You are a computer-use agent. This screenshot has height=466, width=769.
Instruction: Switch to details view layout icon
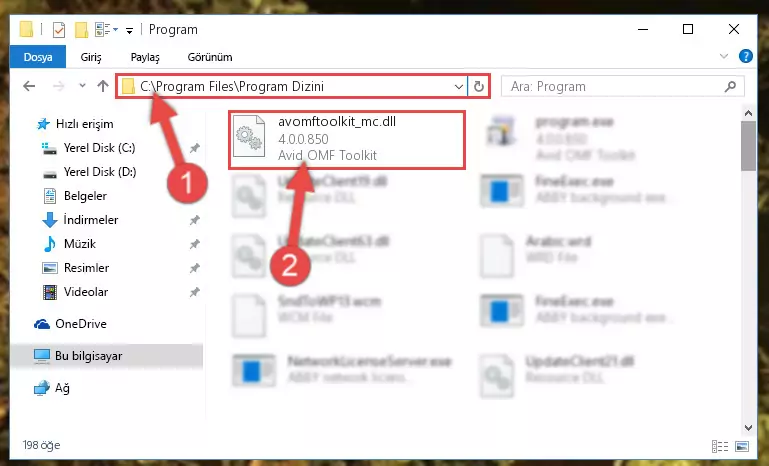tap(719, 446)
